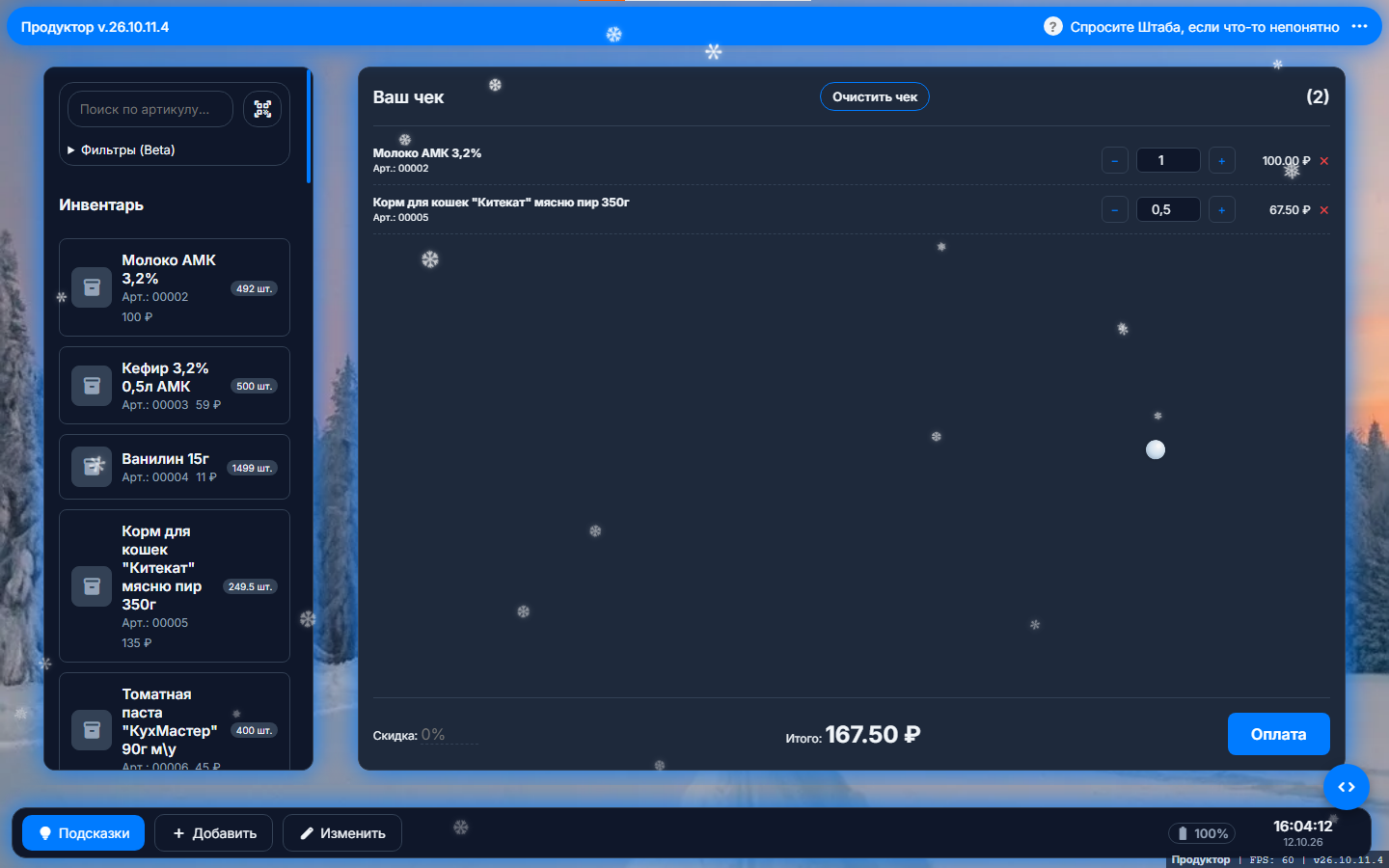Viewport: 1389px width, 868px height.
Task: Click the Продуктор v.26.10.11.4 title
Action: tap(95, 27)
